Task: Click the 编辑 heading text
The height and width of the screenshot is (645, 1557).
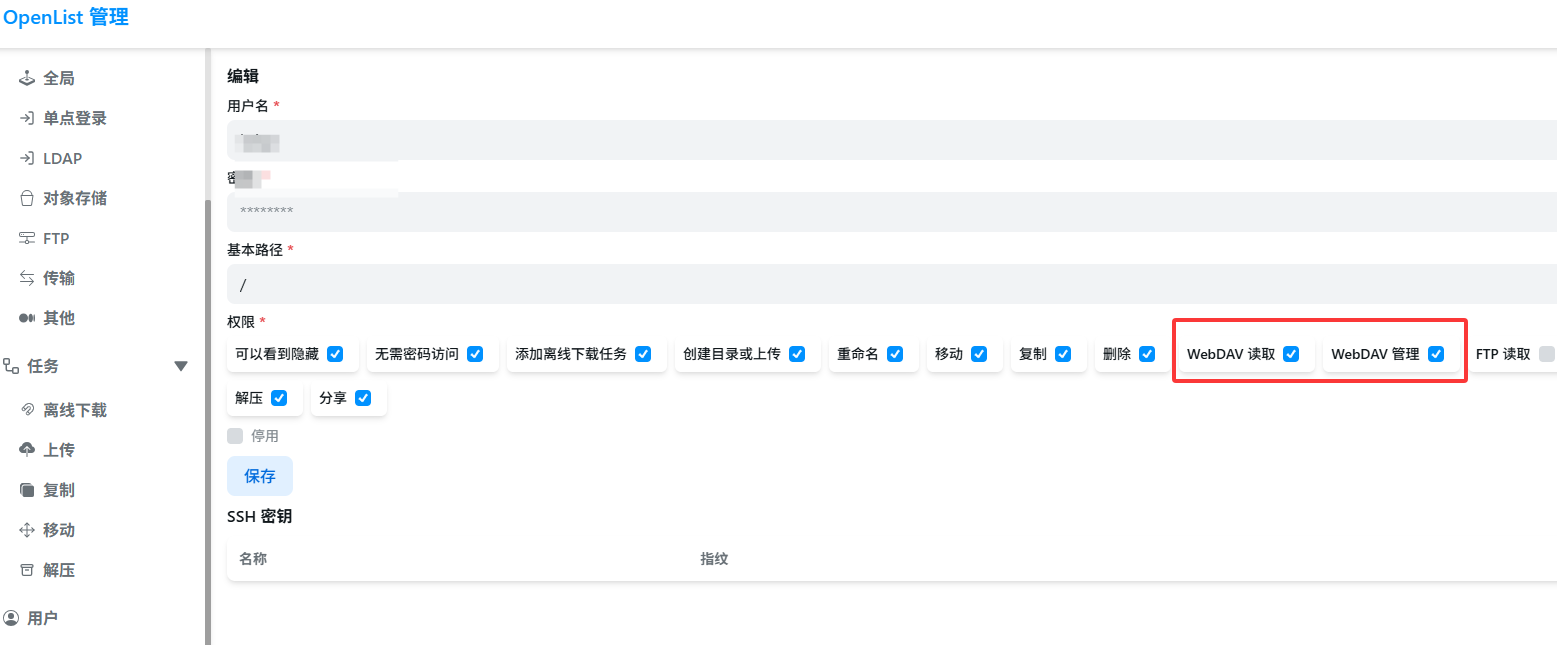Action: 243,76
